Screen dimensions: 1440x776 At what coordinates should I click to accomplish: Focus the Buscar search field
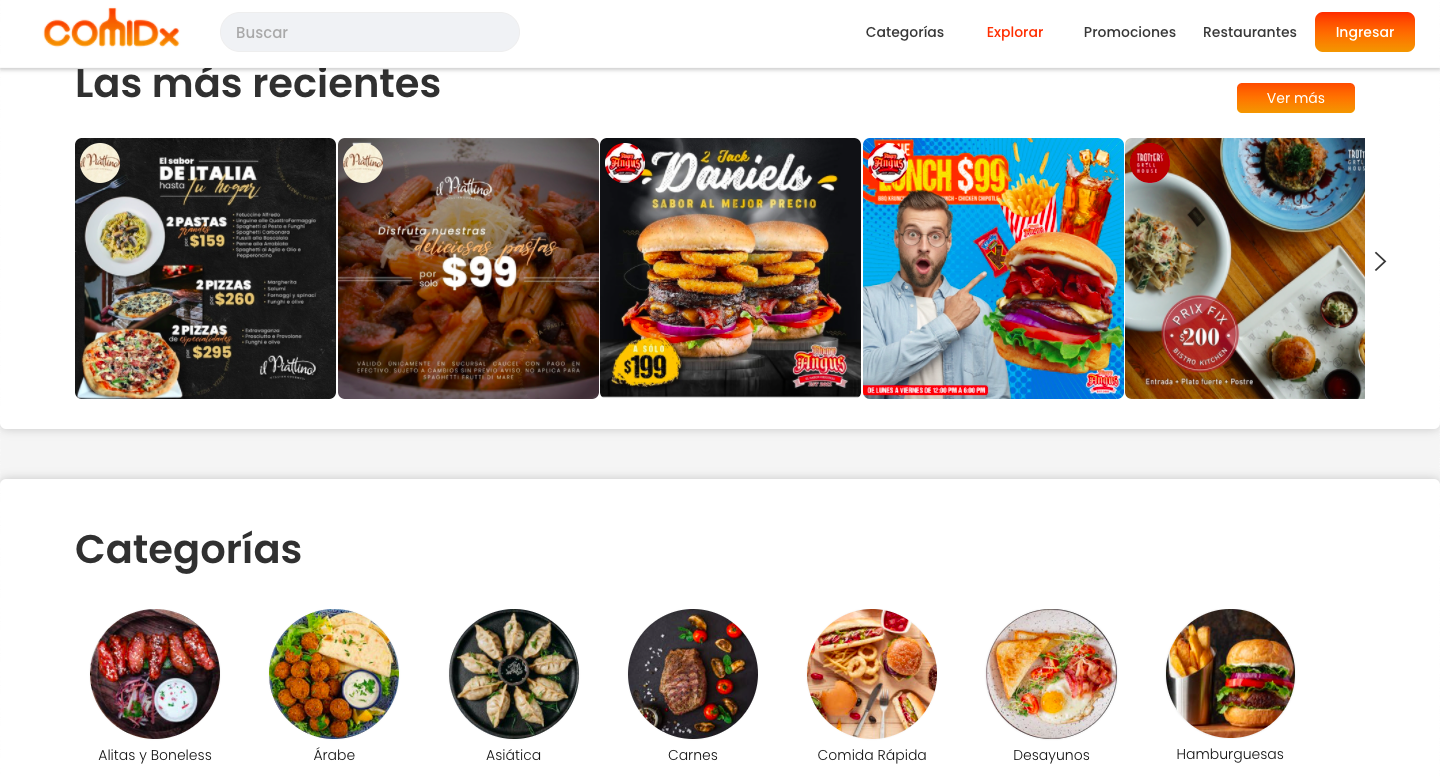(370, 32)
